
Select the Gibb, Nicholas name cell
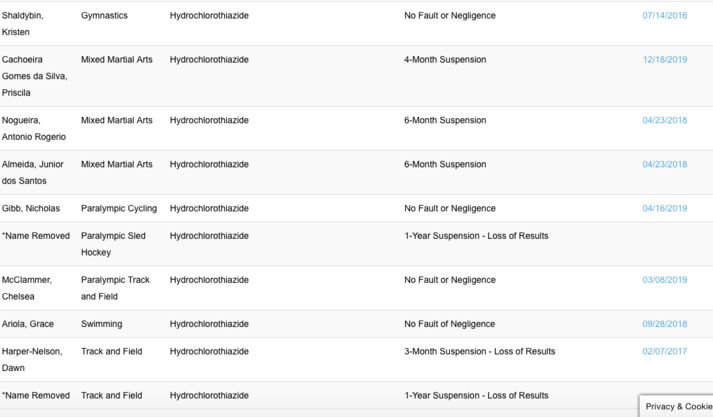pos(31,209)
